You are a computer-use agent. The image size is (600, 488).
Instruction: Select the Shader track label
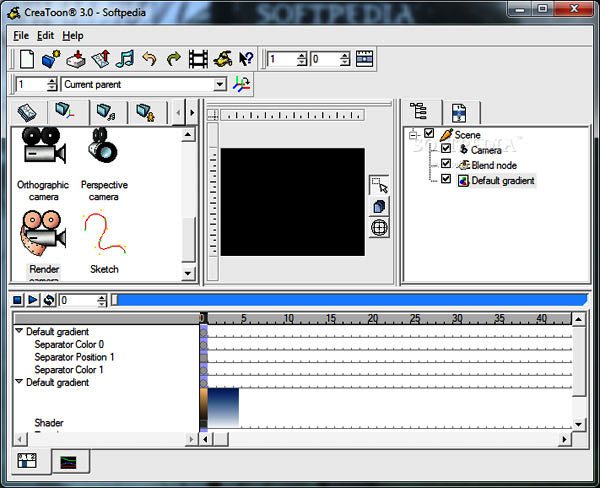click(x=49, y=423)
